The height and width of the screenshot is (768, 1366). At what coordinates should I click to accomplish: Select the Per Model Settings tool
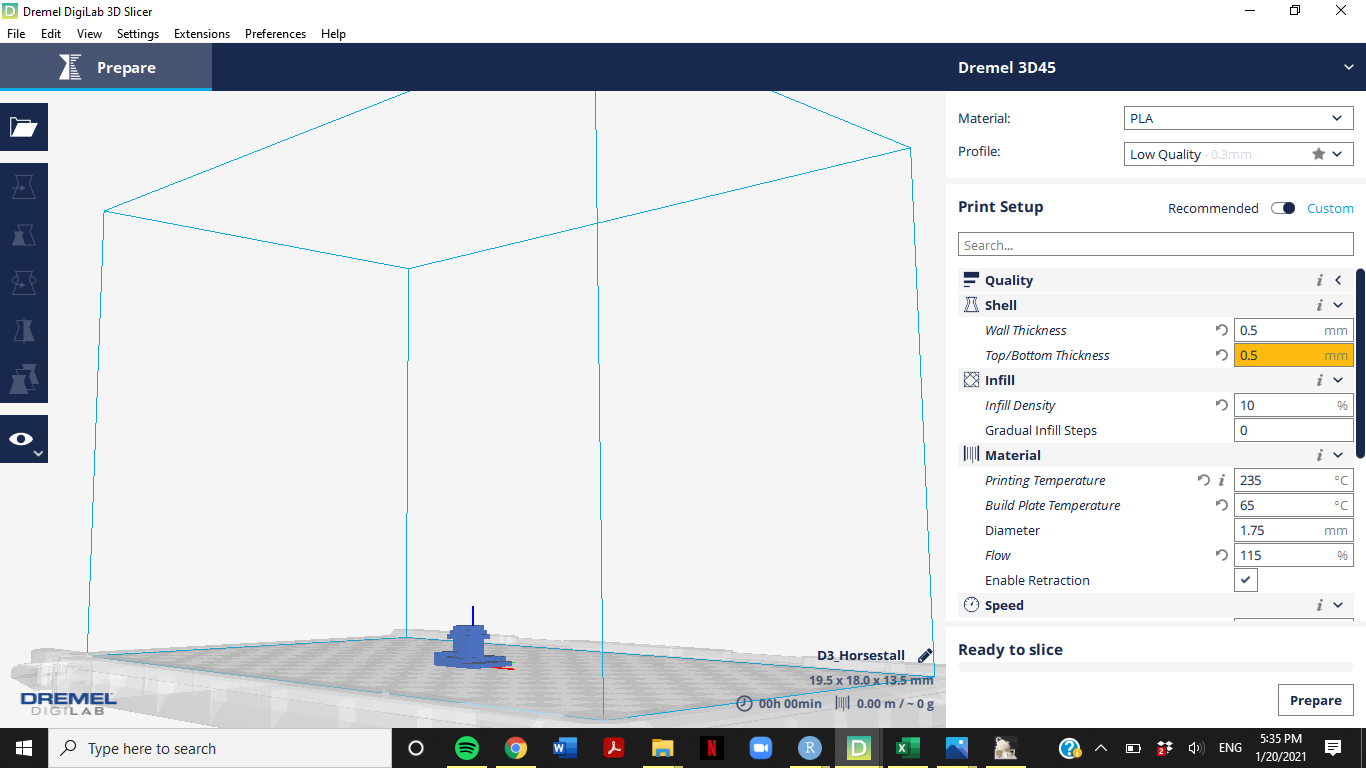(23, 379)
